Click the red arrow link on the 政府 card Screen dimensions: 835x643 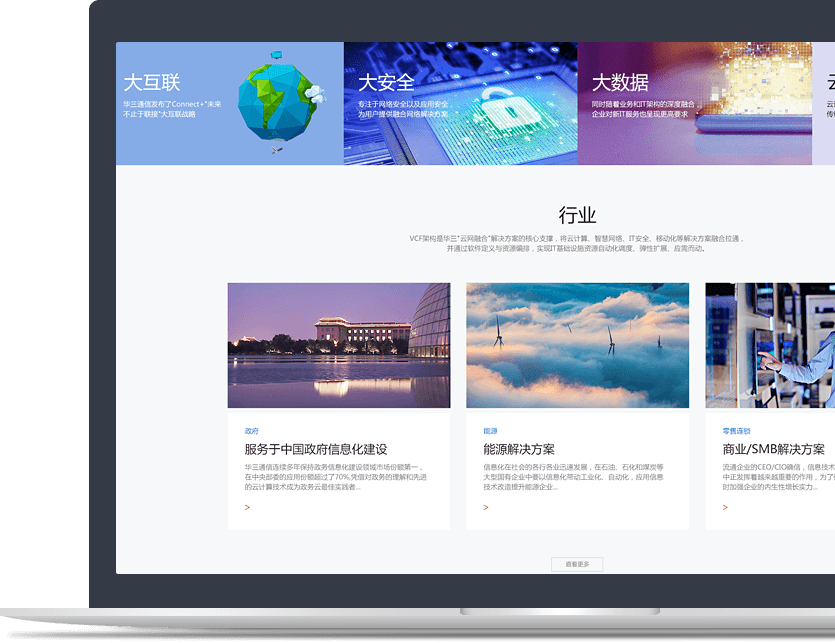click(248, 507)
